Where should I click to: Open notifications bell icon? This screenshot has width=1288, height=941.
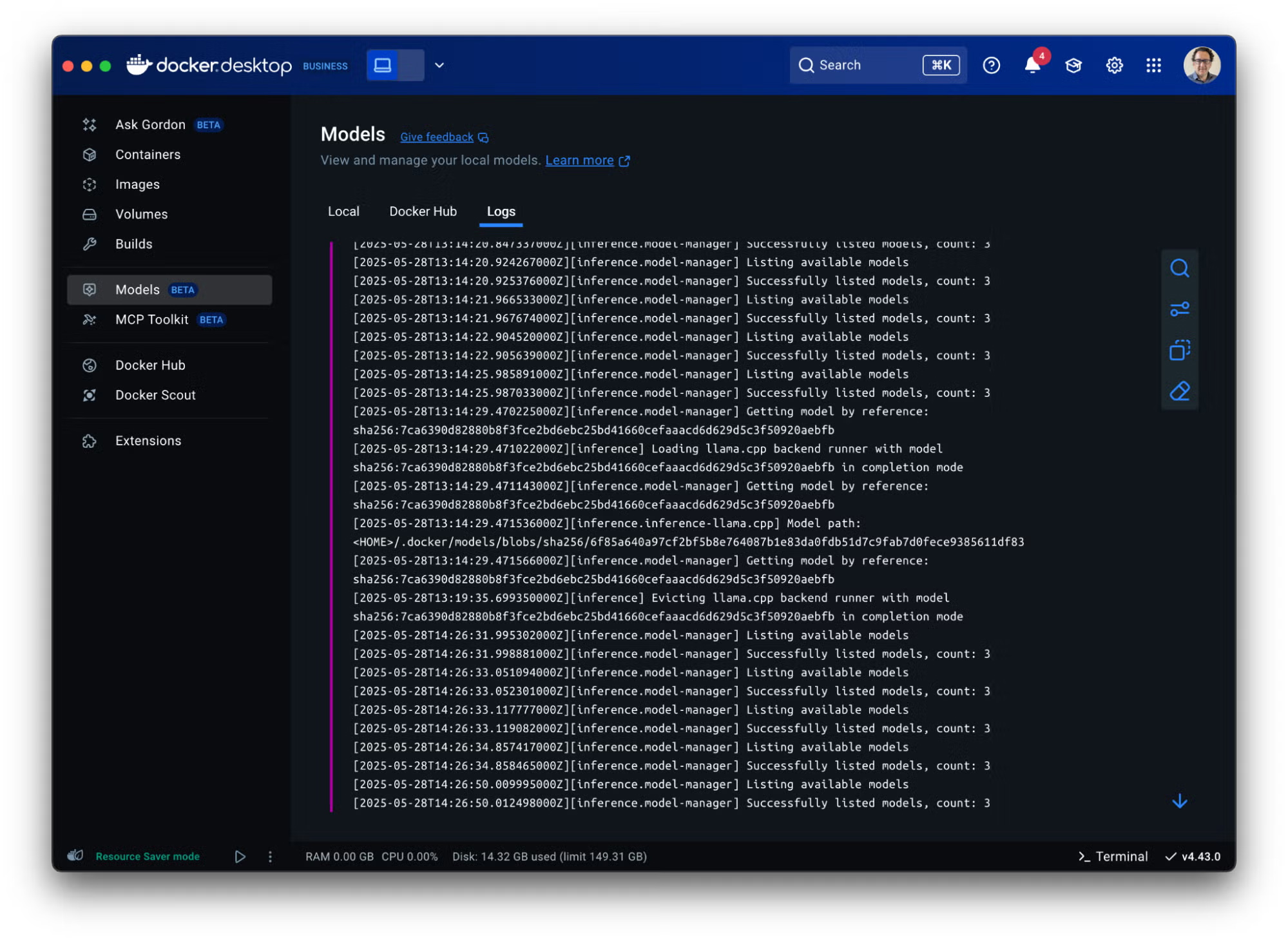pyautogui.click(x=1032, y=65)
